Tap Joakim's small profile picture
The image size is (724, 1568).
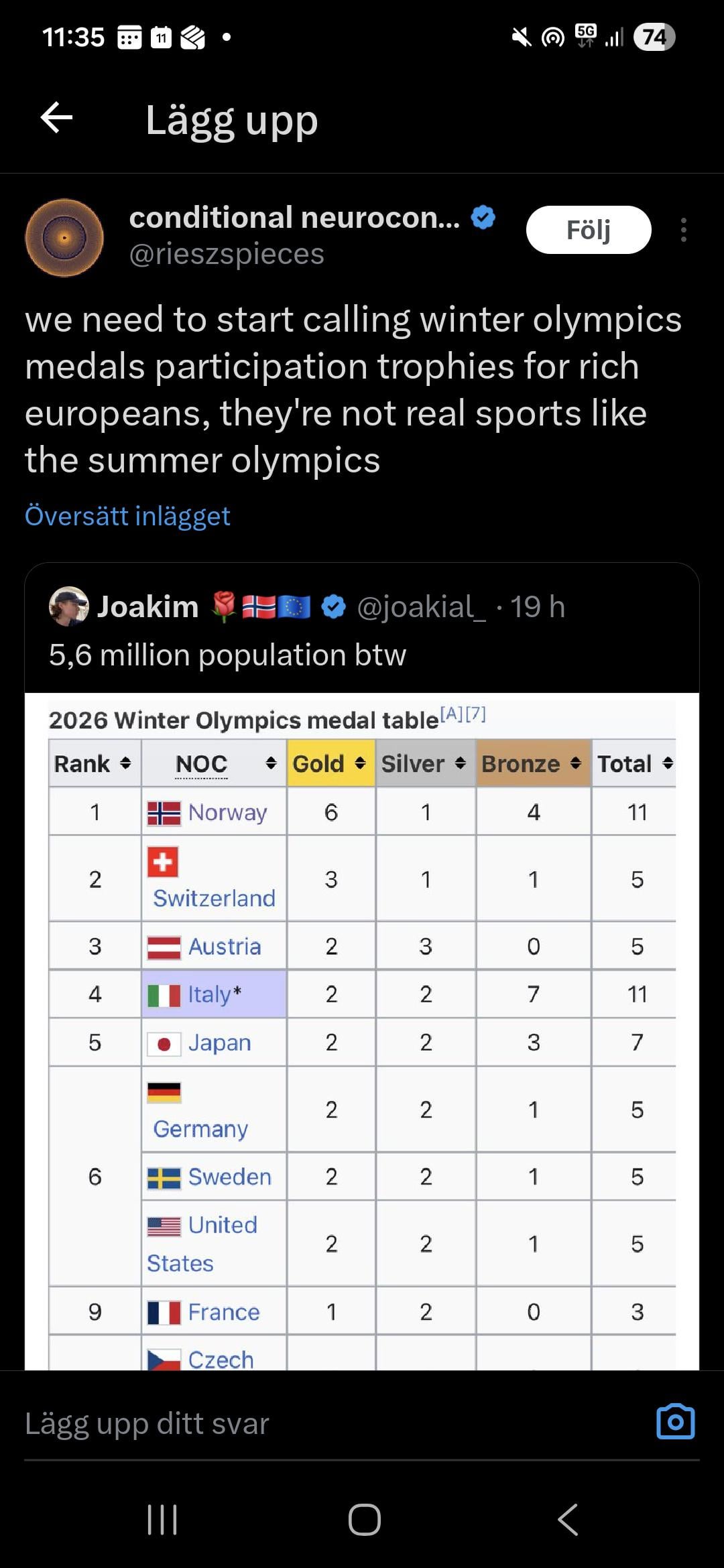tap(69, 606)
